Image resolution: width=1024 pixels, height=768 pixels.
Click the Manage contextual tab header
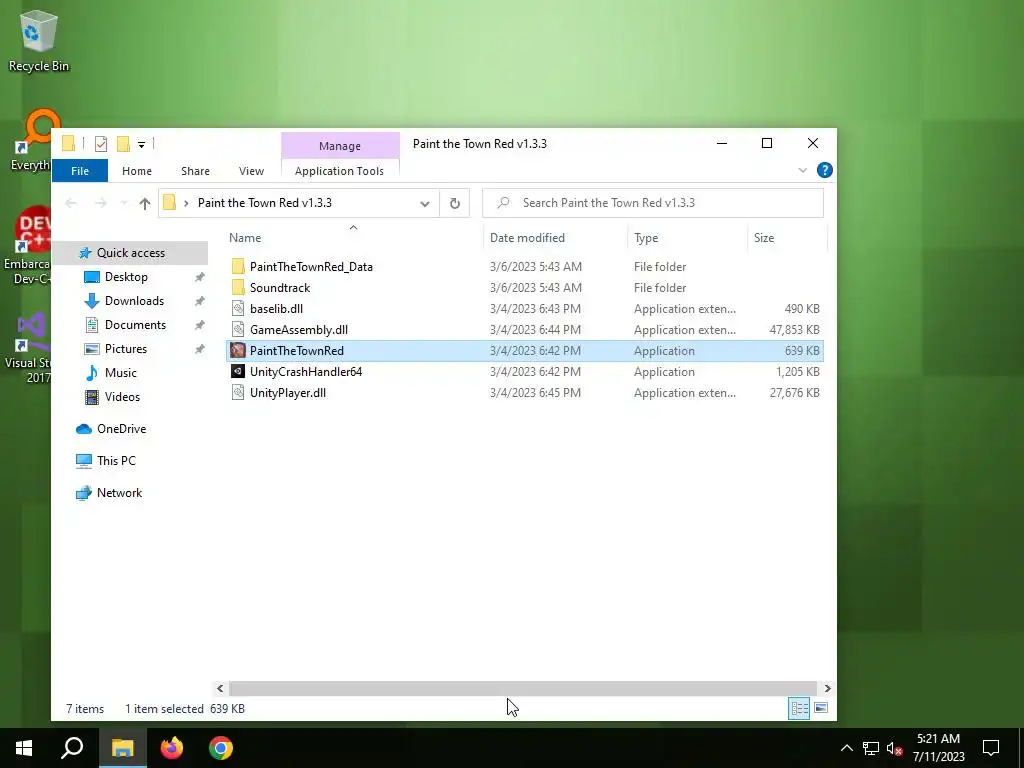point(340,146)
